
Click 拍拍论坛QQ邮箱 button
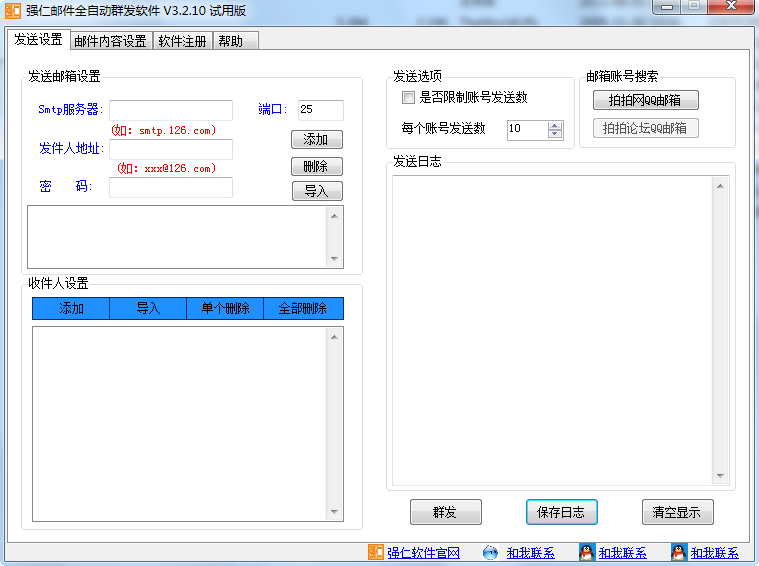click(646, 128)
